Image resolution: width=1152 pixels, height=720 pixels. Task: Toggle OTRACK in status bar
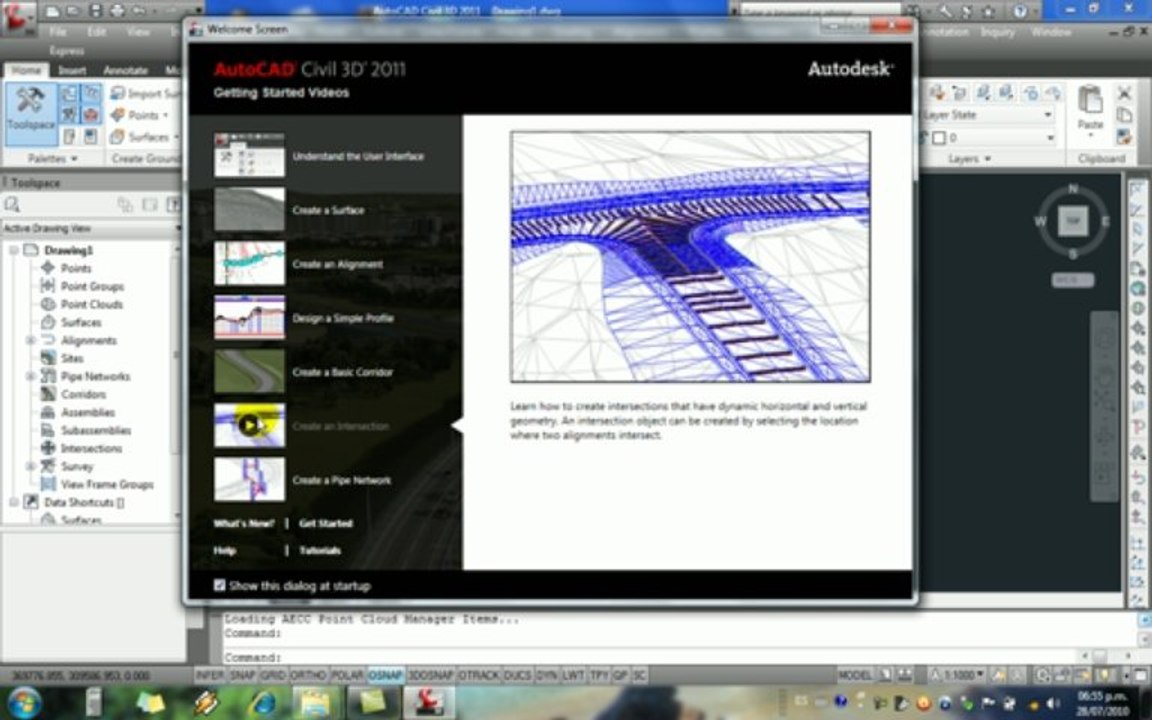tap(478, 674)
